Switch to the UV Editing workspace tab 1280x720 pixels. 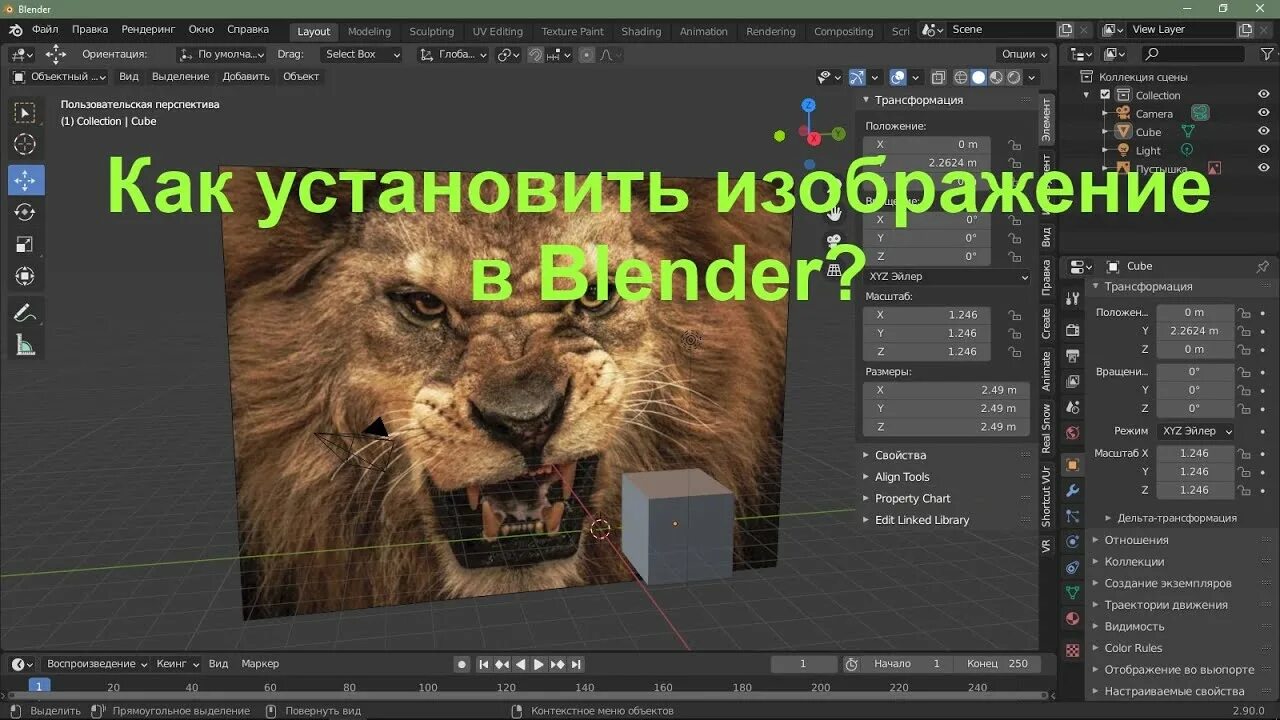click(497, 31)
